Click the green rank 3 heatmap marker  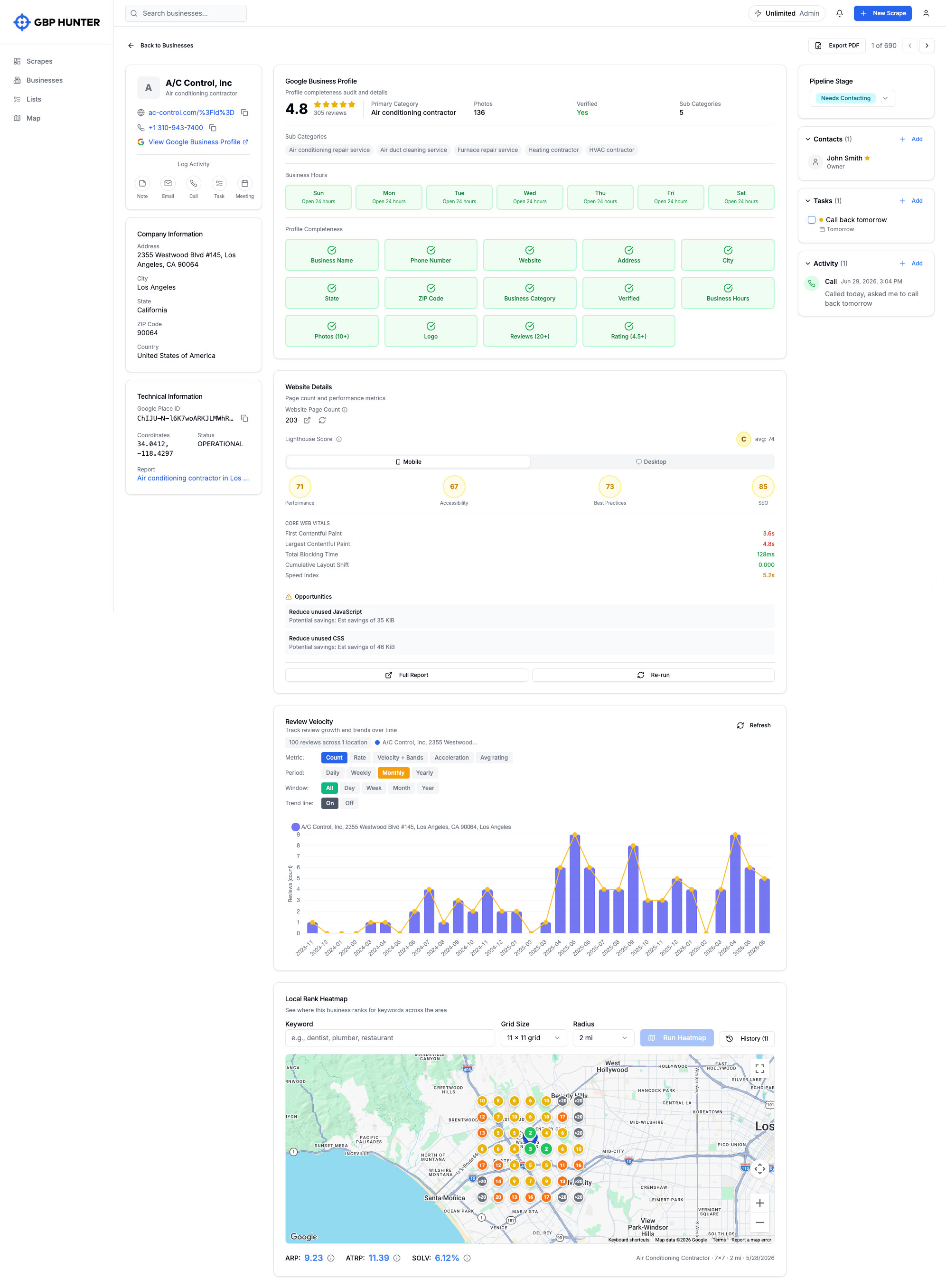point(530,1148)
